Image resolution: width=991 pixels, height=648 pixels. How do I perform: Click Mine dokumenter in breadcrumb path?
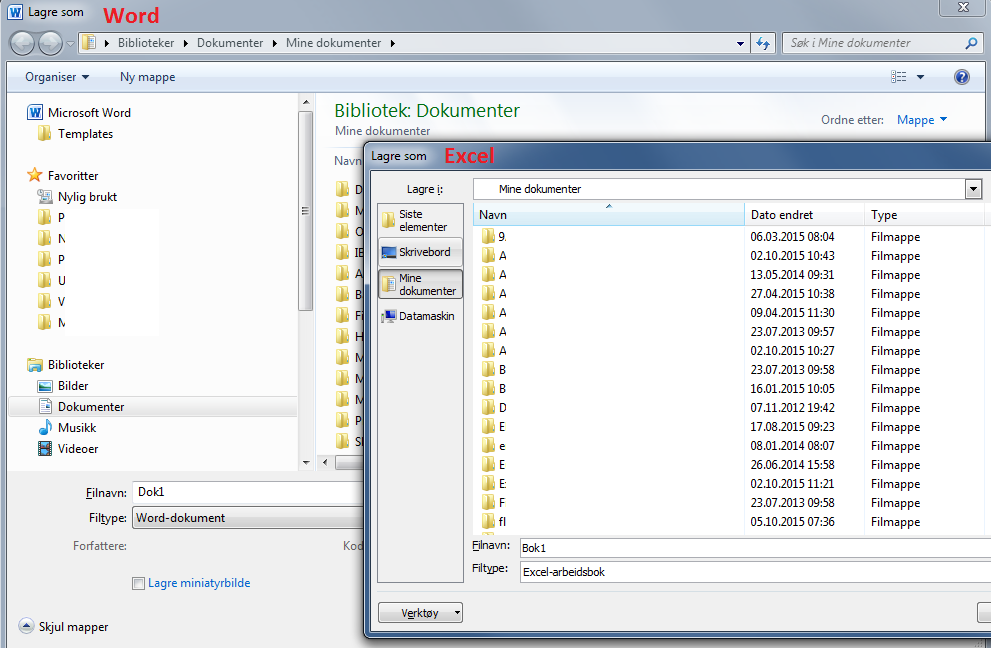click(x=334, y=43)
